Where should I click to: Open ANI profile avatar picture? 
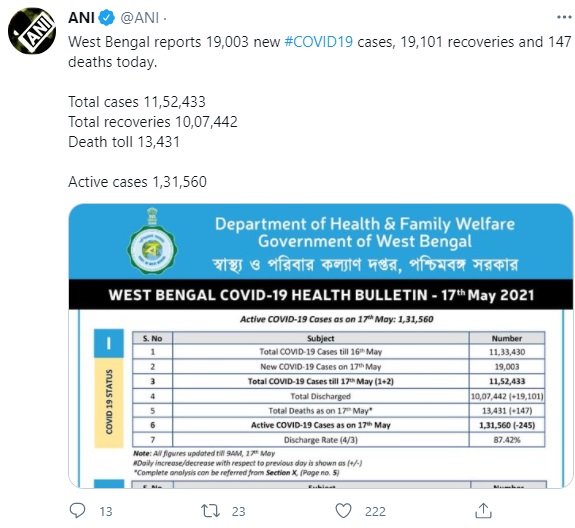32,31
